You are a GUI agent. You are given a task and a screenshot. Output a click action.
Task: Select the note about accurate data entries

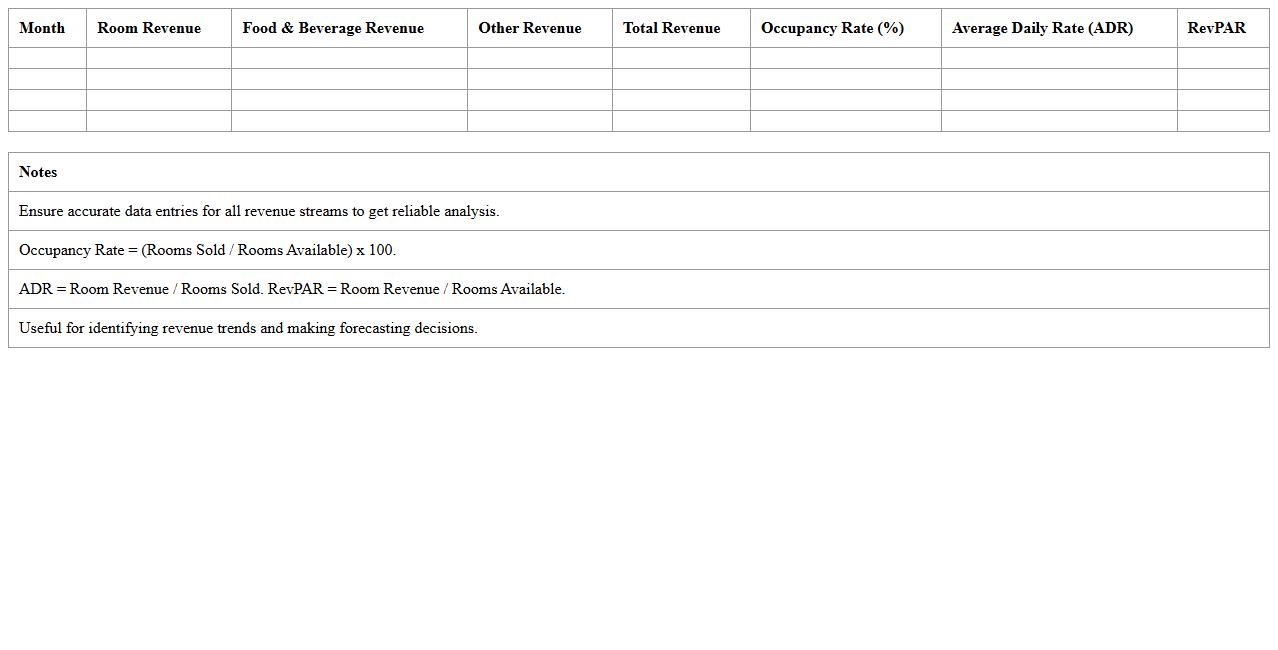[x=258, y=211]
